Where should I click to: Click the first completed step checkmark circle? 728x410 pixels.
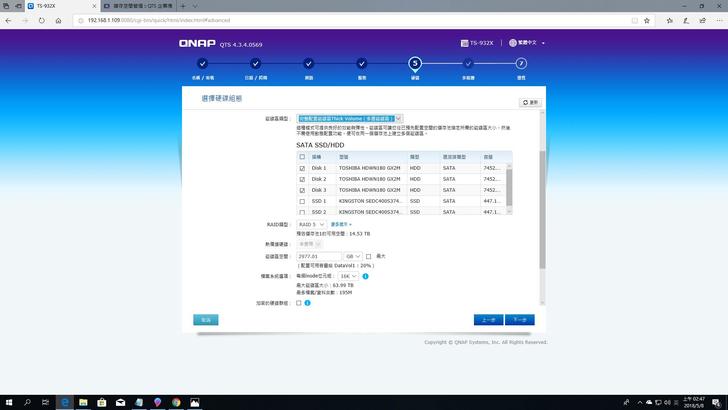pyautogui.click(x=202, y=63)
